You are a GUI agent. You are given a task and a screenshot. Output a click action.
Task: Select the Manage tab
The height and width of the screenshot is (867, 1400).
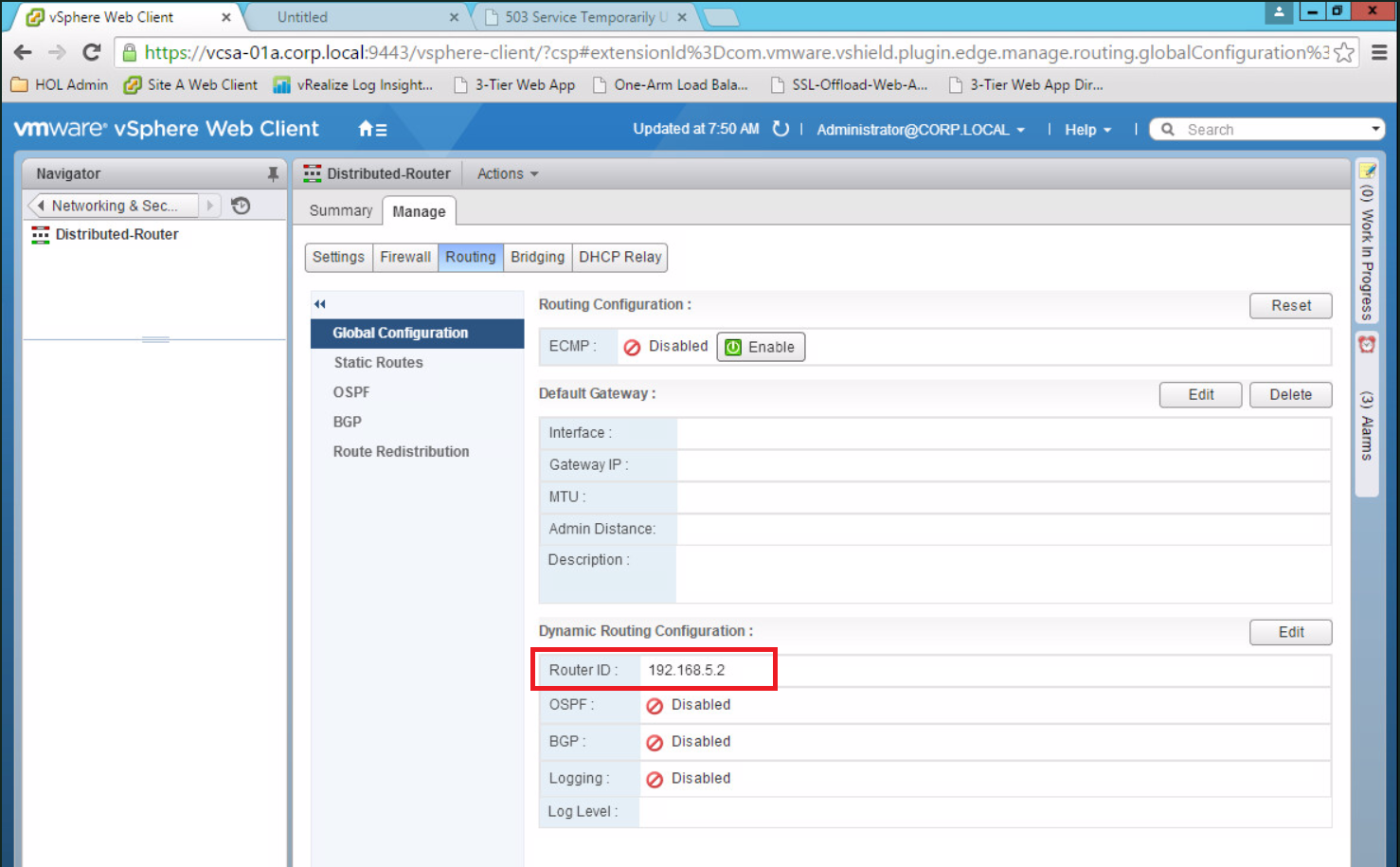tap(419, 211)
